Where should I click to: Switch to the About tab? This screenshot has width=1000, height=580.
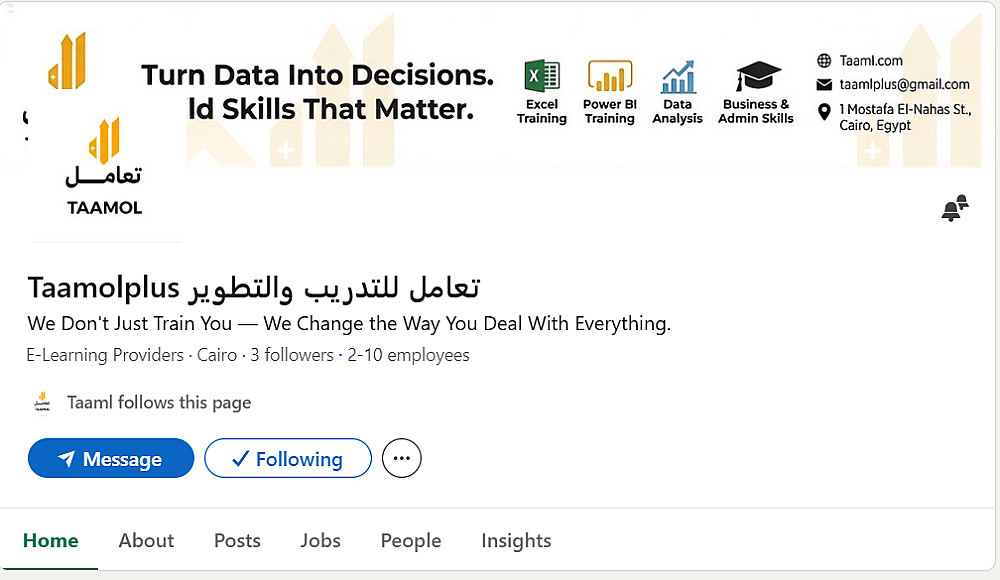pyautogui.click(x=146, y=540)
